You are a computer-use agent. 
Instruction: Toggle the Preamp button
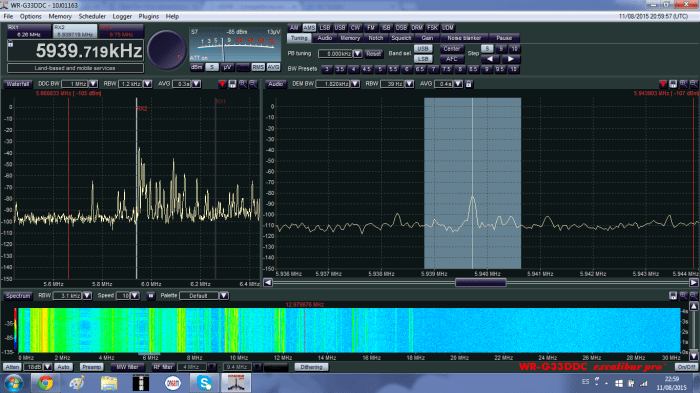(x=92, y=367)
